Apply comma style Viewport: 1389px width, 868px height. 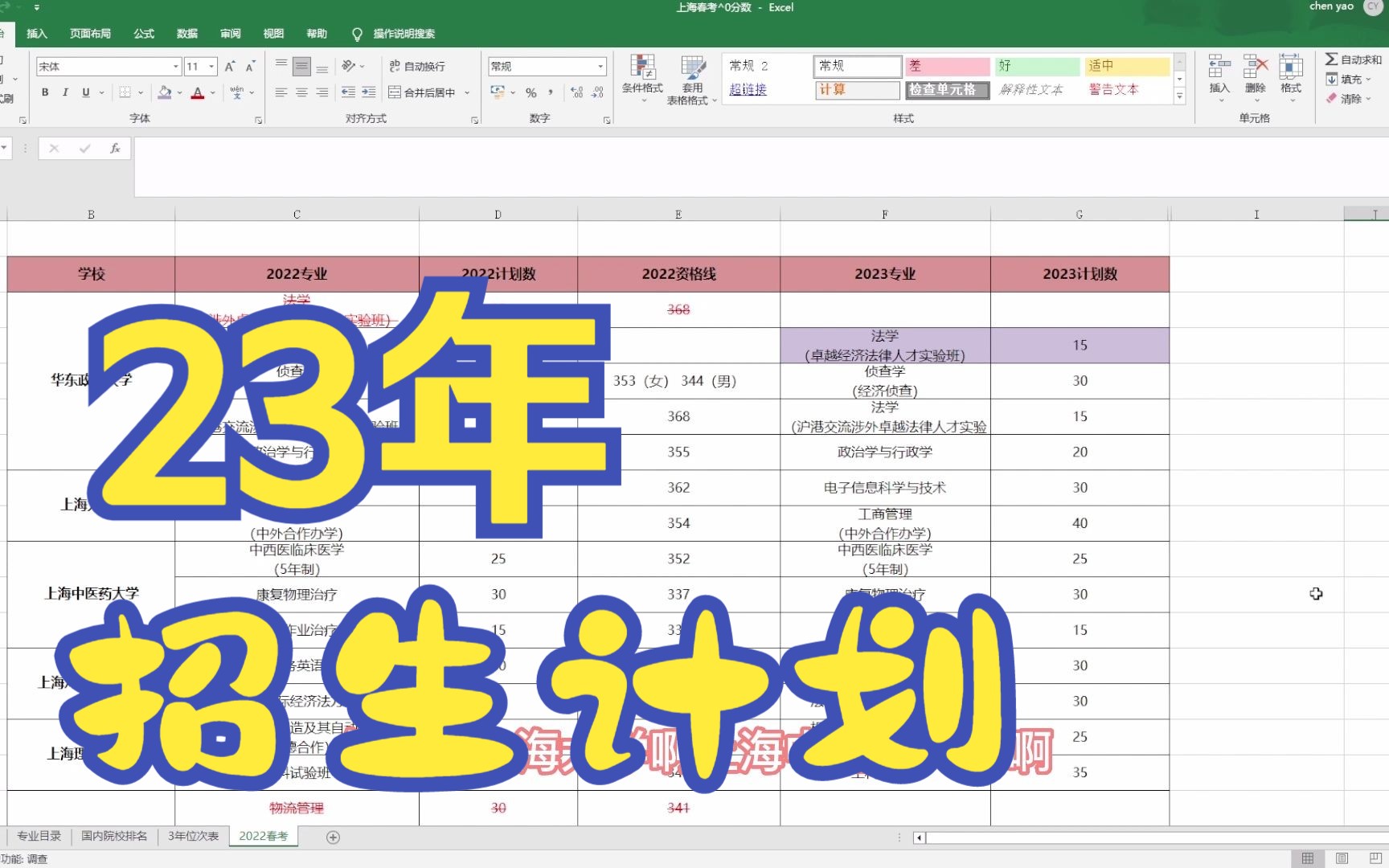click(551, 92)
